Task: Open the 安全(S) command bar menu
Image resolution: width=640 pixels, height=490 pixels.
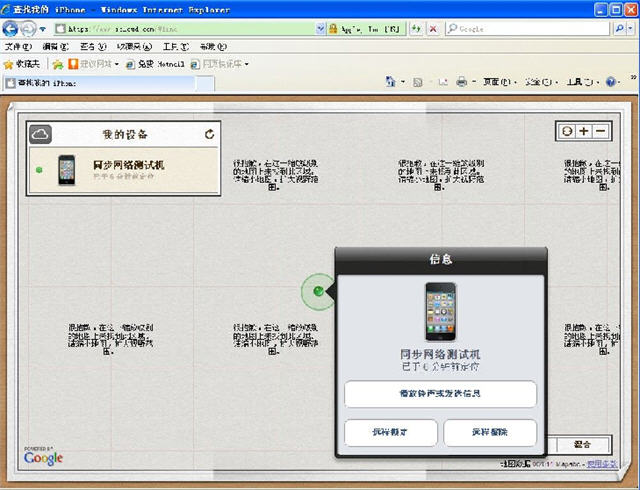Action: [541, 82]
